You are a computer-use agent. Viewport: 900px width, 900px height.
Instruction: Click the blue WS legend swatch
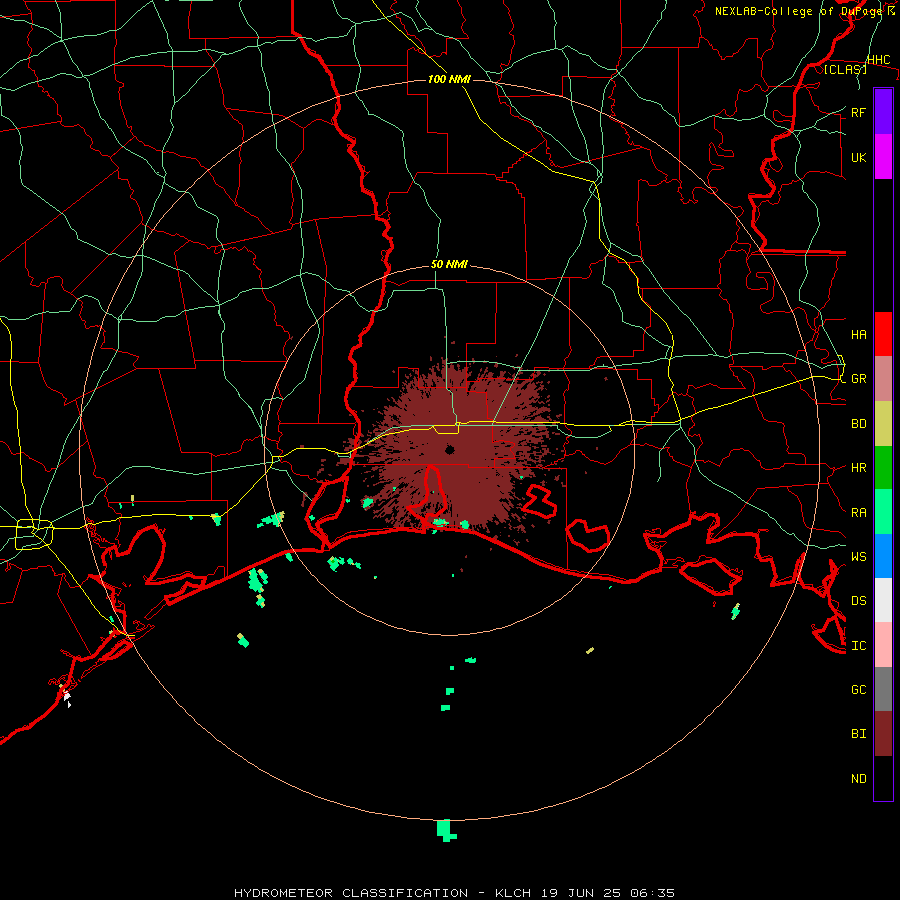coord(883,556)
